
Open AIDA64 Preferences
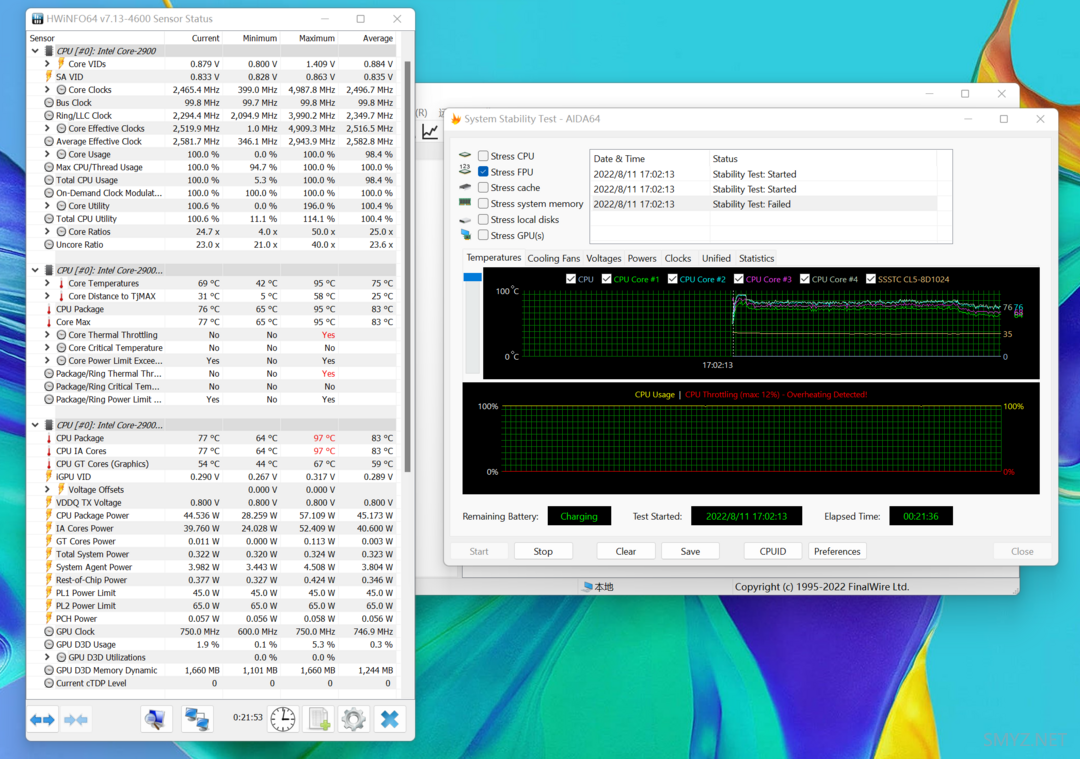click(837, 551)
